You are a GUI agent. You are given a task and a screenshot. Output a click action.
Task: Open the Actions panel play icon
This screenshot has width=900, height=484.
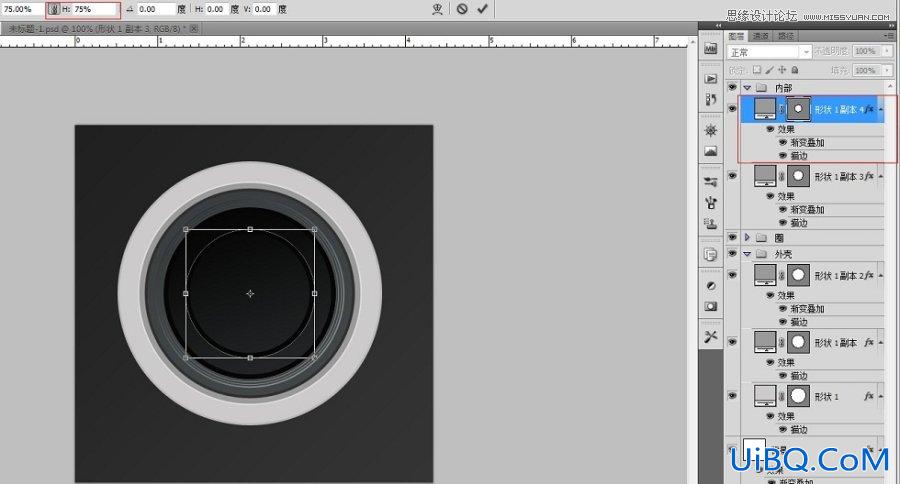point(711,79)
